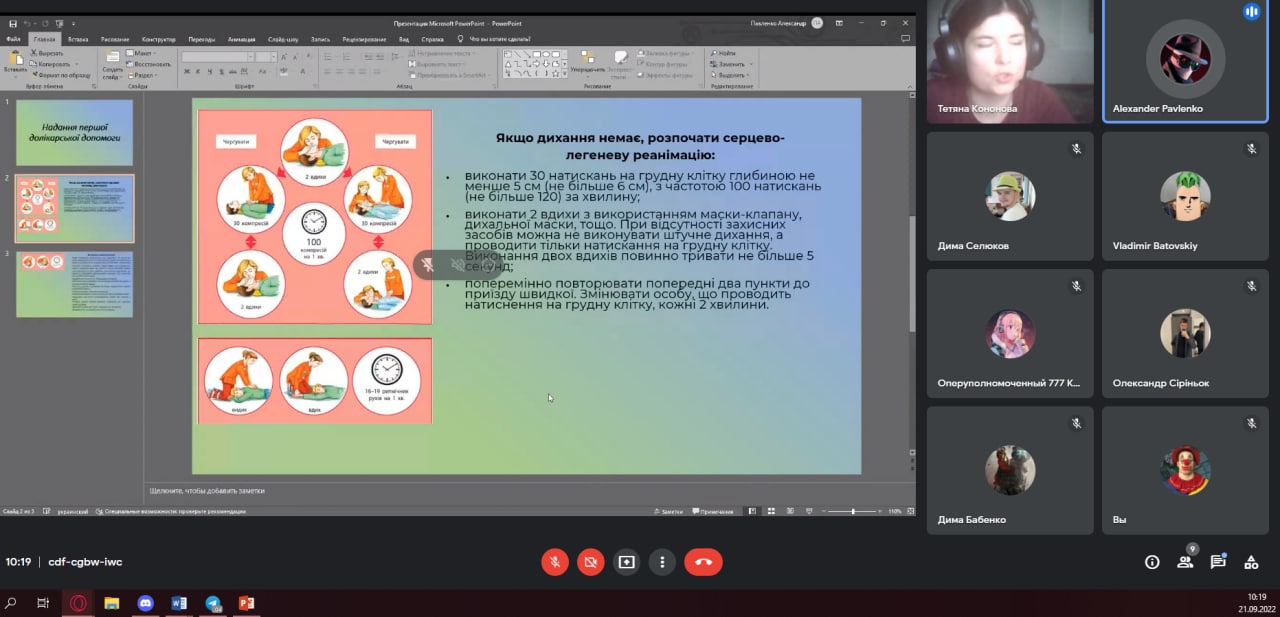
Task: Click Find (Найти) in the ribbon
Action: pyautogui.click(x=723, y=53)
